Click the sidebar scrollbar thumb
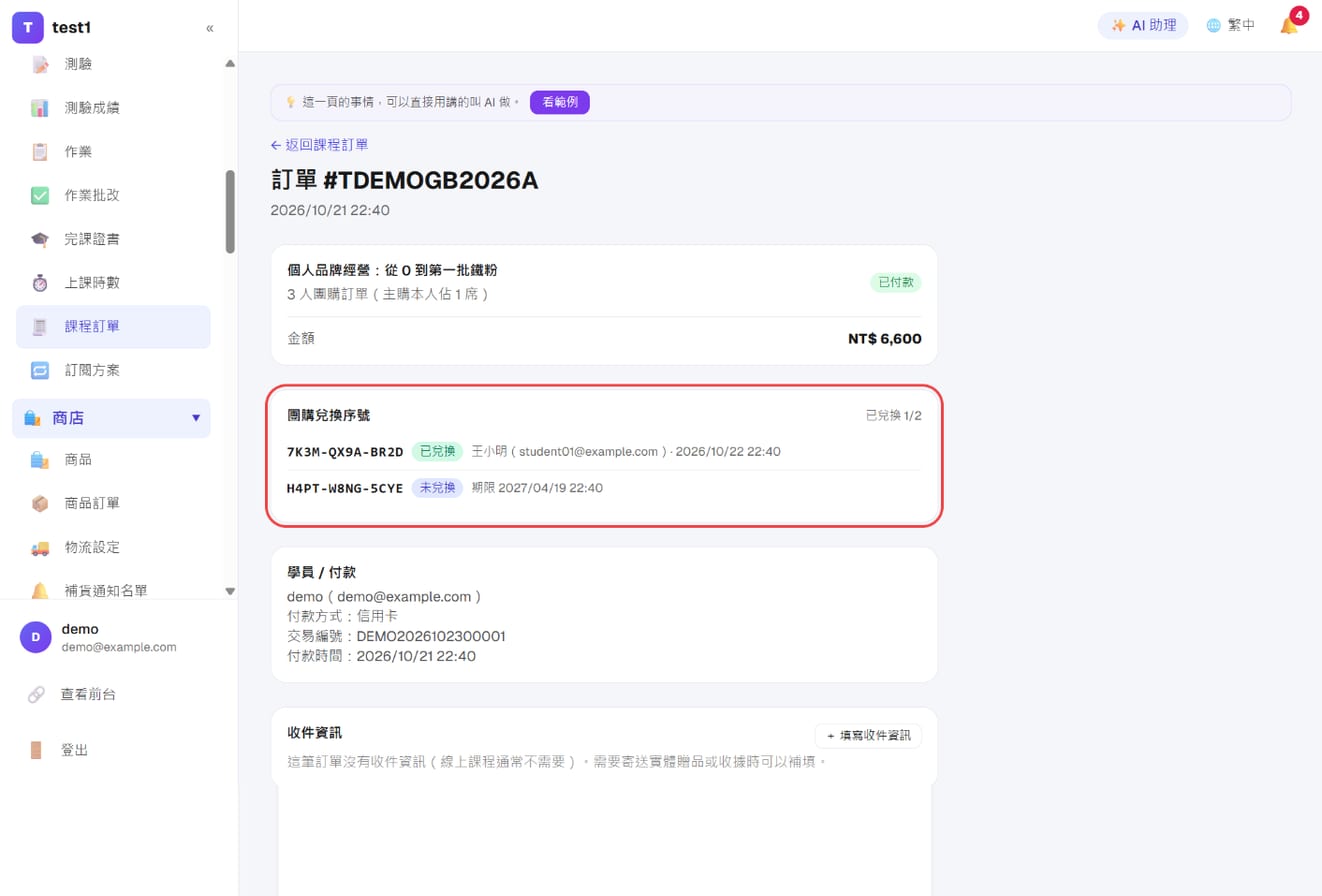The height and width of the screenshot is (896, 1322). click(x=230, y=211)
